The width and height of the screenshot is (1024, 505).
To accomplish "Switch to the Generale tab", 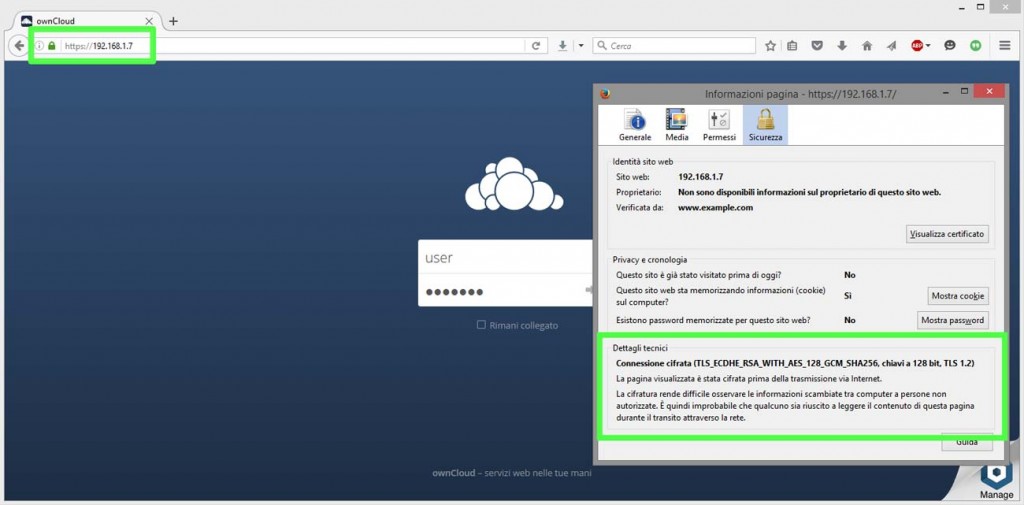I will point(635,125).
